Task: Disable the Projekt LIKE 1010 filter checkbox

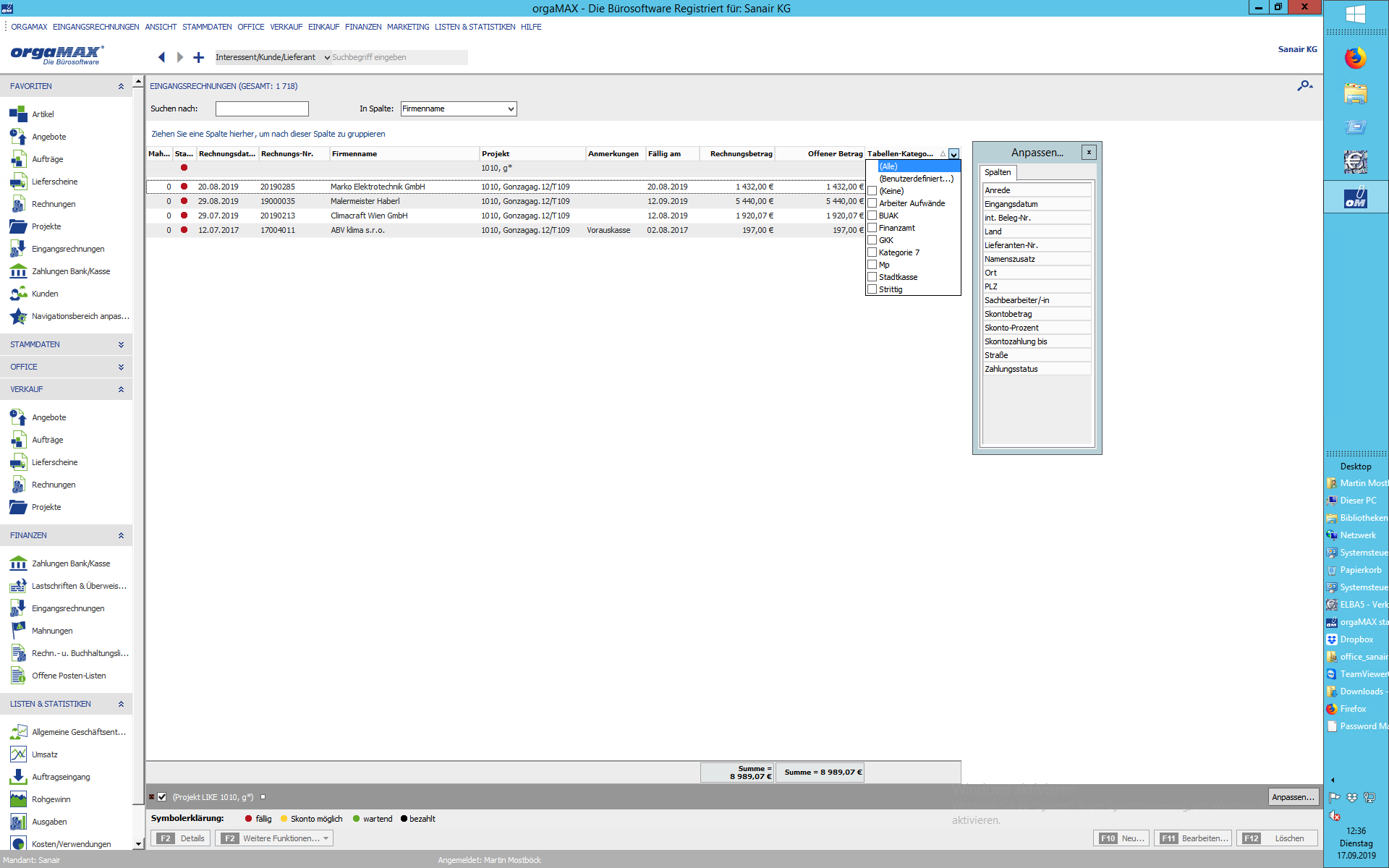Action: (162, 797)
